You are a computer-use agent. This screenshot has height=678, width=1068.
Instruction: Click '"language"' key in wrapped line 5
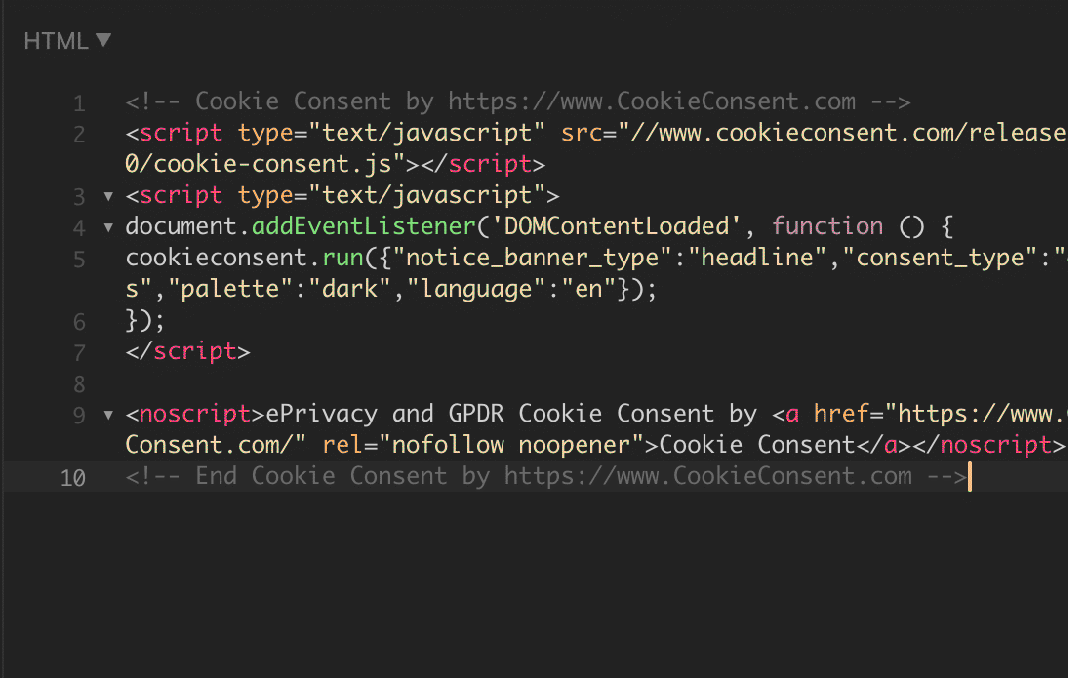[476, 289]
